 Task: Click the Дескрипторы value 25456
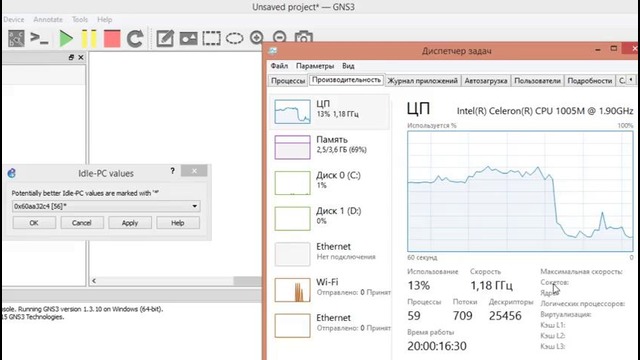point(505,316)
